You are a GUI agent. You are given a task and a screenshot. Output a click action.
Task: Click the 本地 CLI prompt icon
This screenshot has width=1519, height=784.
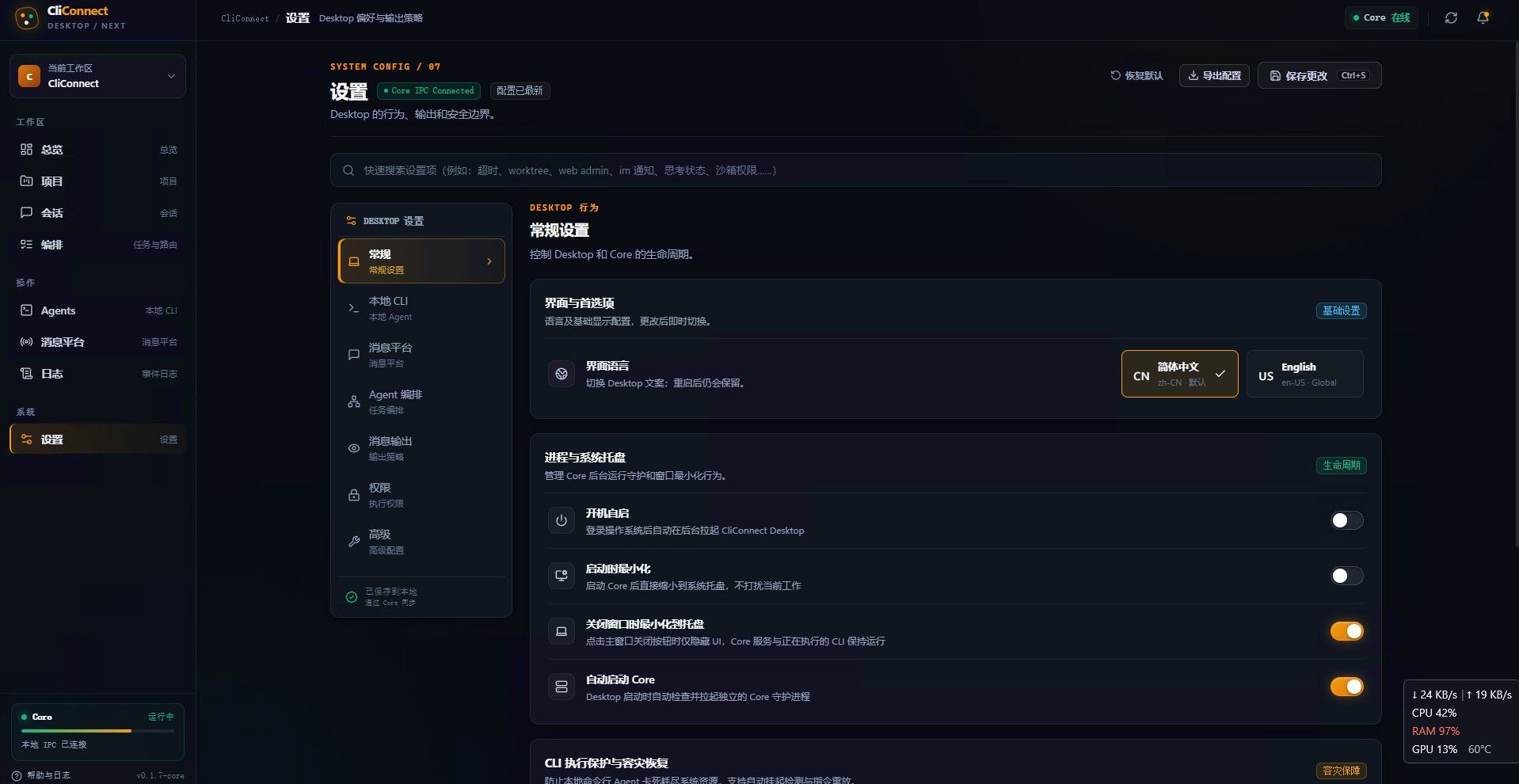pos(354,308)
